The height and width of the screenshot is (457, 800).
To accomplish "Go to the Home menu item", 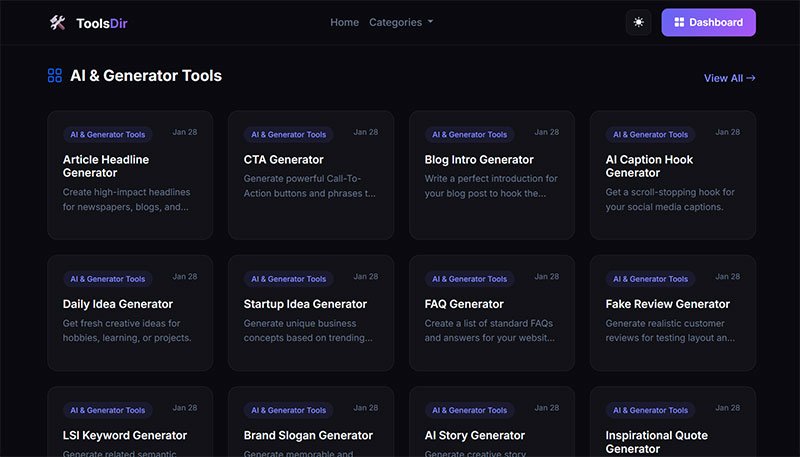I will click(x=344, y=22).
